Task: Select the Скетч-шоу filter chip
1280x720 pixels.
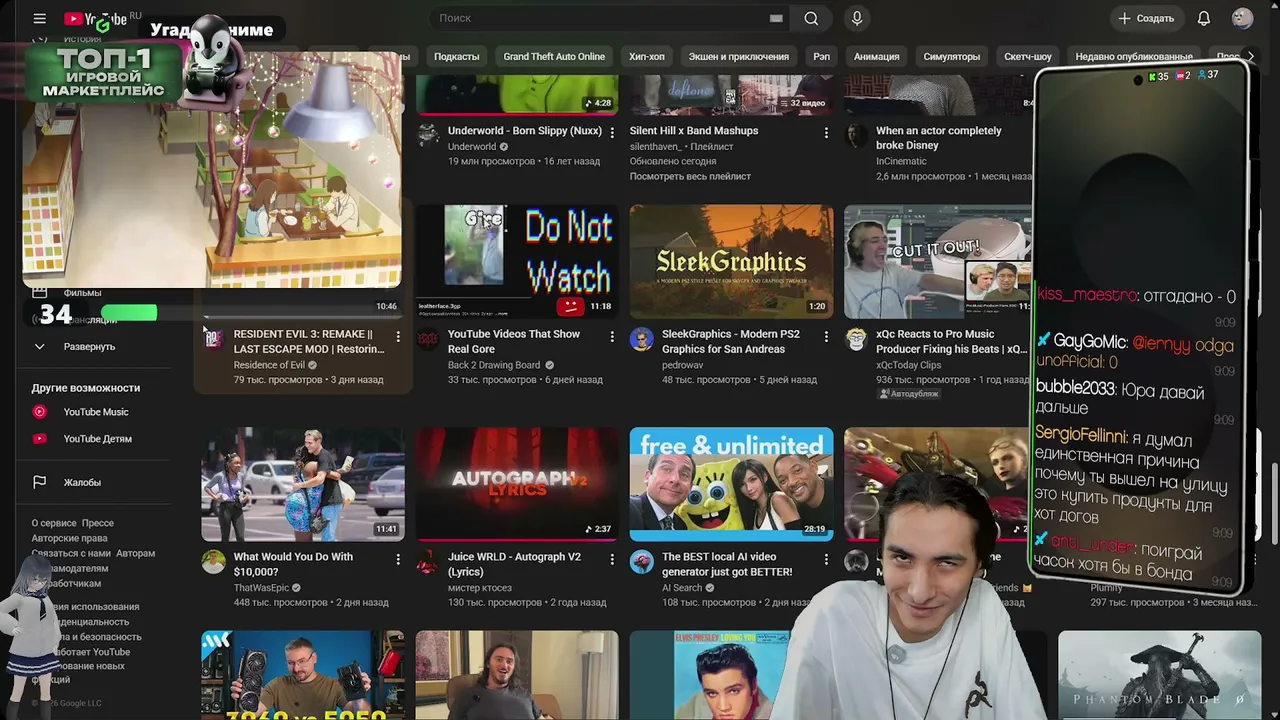Action: point(1028,57)
